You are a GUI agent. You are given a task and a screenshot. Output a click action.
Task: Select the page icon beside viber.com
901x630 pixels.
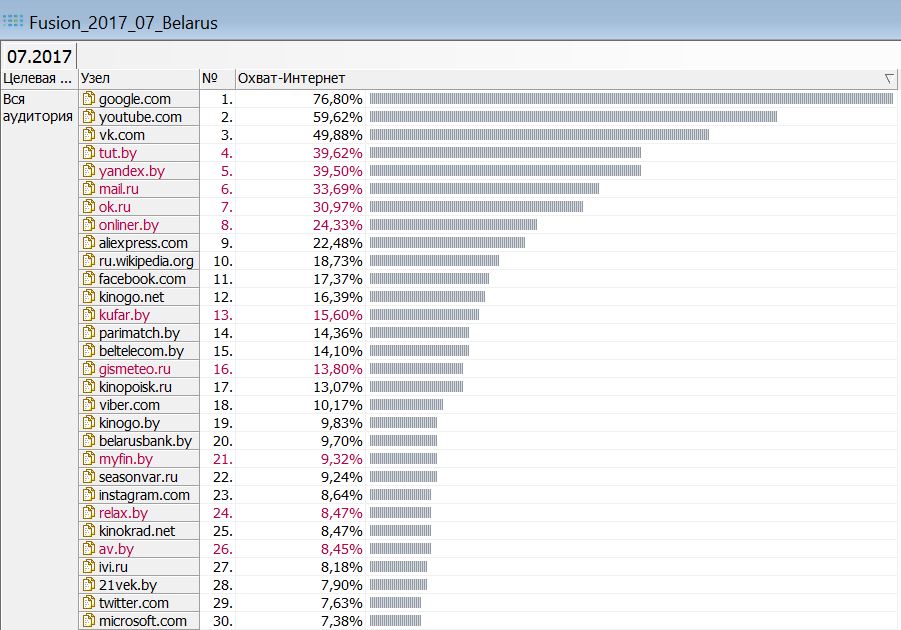tap(89, 405)
